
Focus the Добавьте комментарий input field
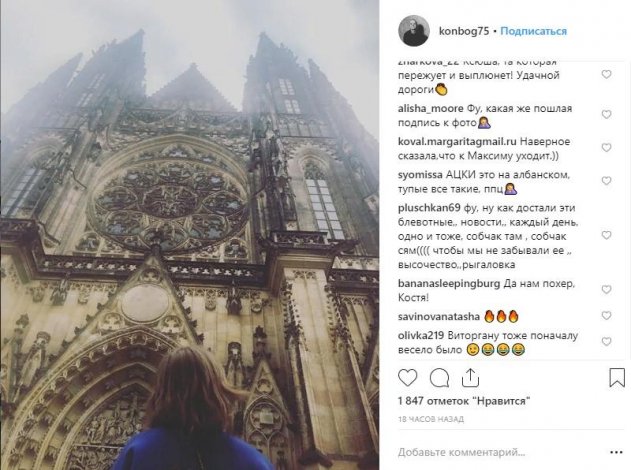pyautogui.click(x=499, y=452)
